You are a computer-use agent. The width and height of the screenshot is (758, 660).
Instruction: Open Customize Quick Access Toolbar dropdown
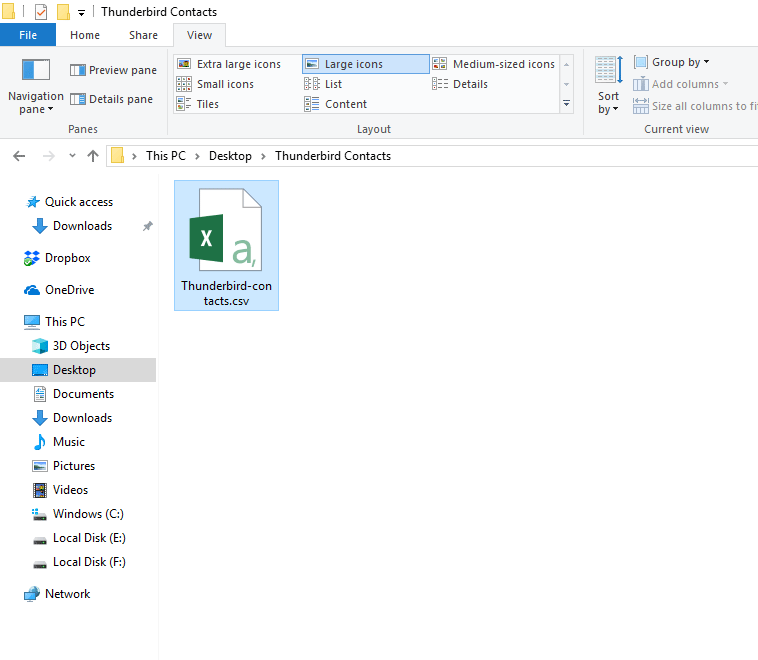coord(81,13)
